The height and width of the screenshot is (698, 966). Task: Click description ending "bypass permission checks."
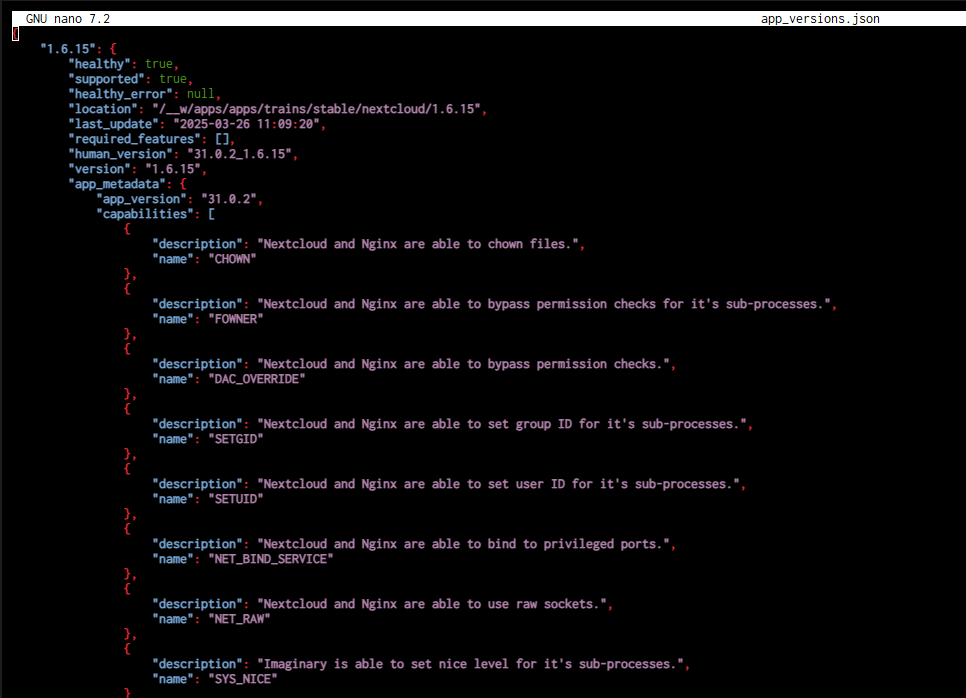[x=463, y=364]
